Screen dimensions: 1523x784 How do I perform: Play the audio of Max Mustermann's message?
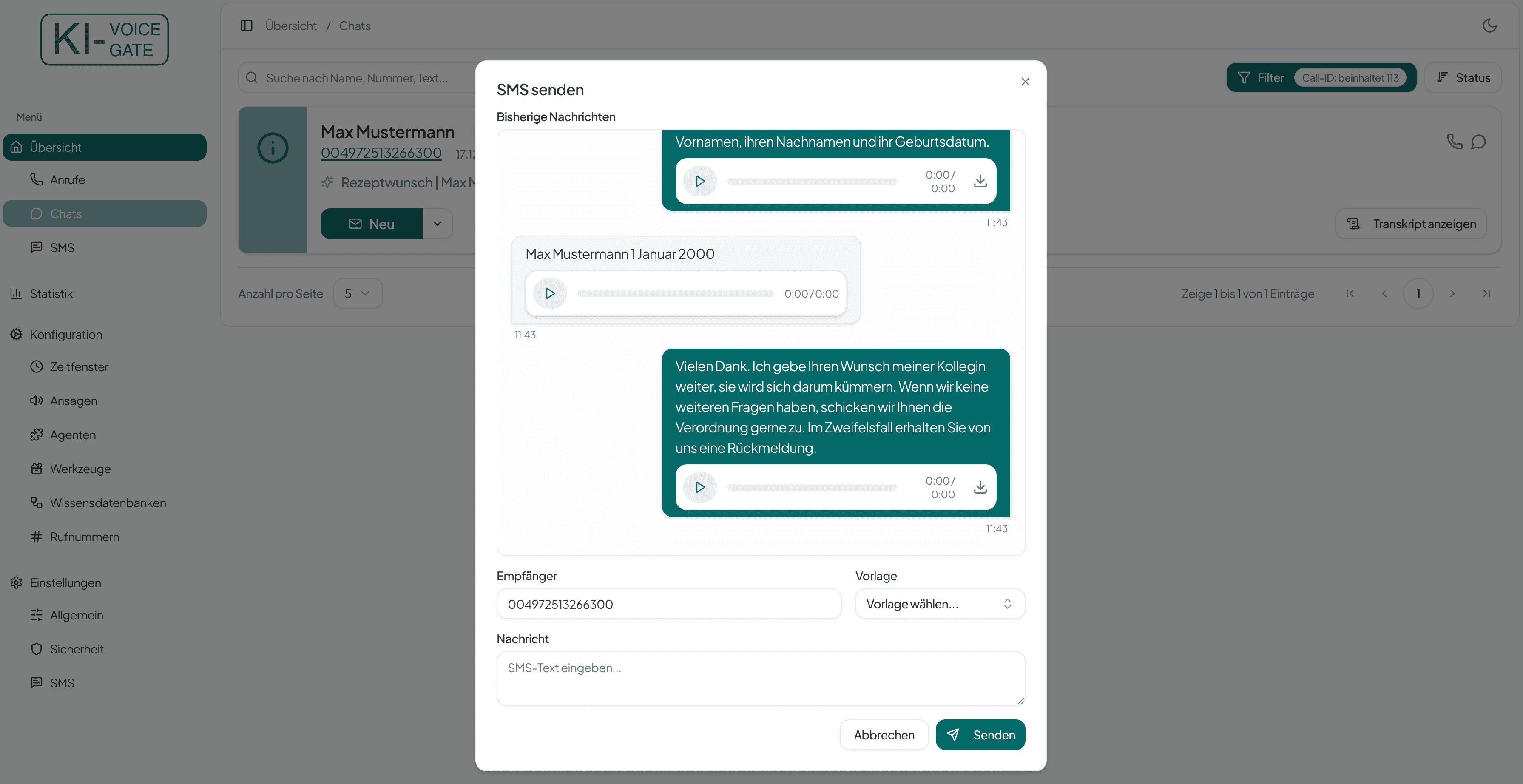pyautogui.click(x=550, y=293)
